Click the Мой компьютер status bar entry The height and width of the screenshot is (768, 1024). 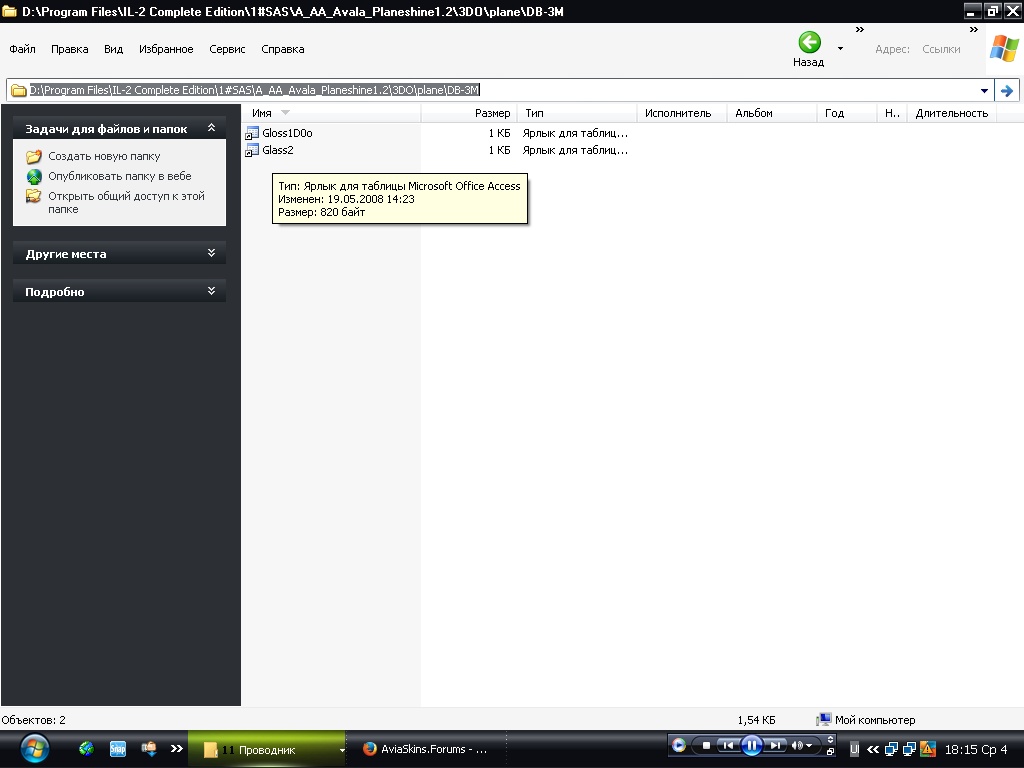point(867,720)
